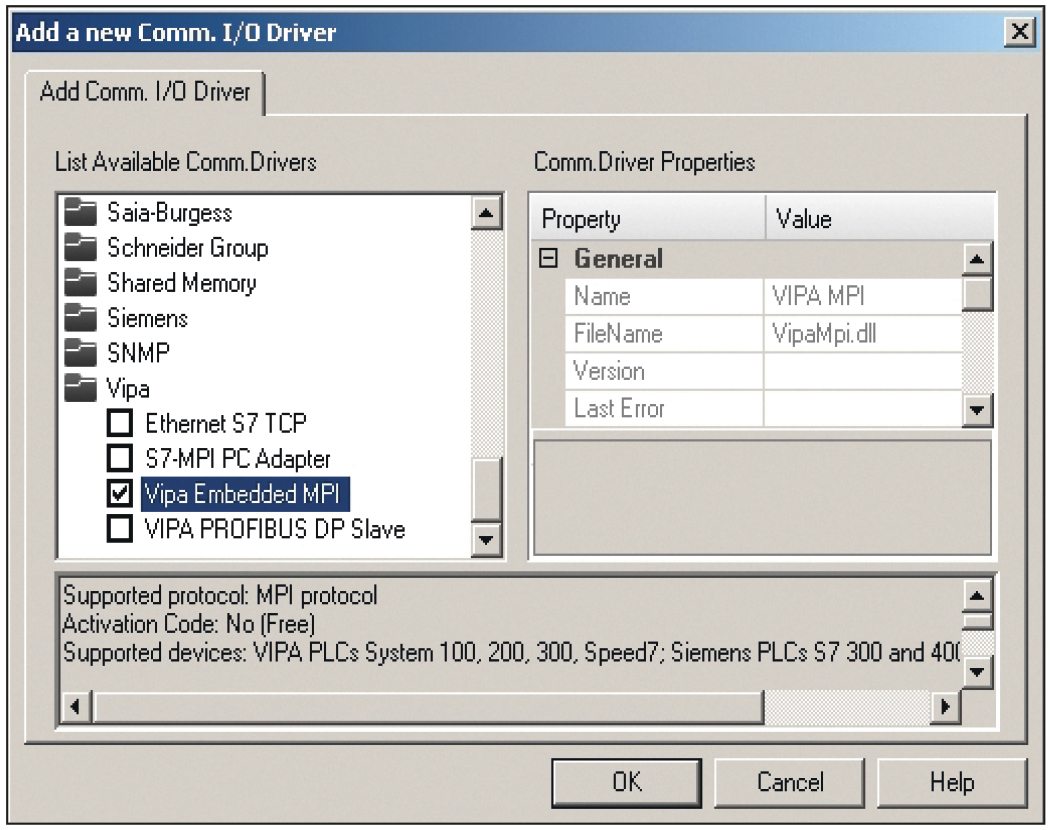Viewport: 1052px width, 830px height.
Task: Click the properties grid scrollbar thumb
Action: (977, 293)
